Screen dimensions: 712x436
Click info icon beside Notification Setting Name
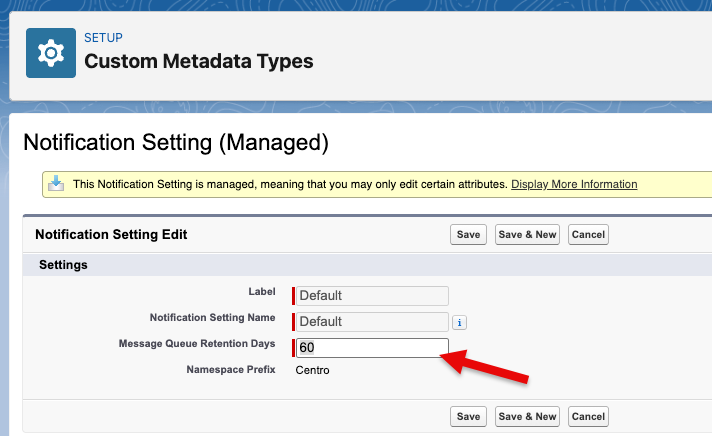pyautogui.click(x=460, y=322)
